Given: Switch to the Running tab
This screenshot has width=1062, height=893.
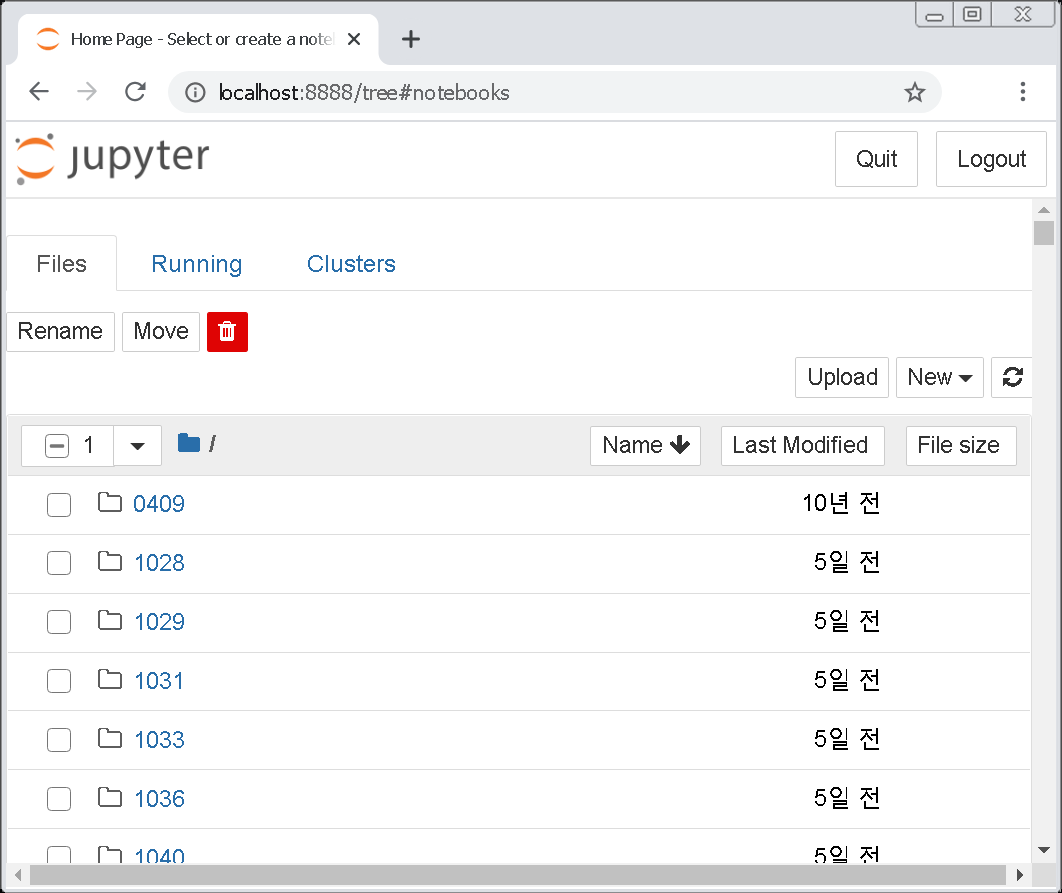Looking at the screenshot, I should [x=196, y=264].
